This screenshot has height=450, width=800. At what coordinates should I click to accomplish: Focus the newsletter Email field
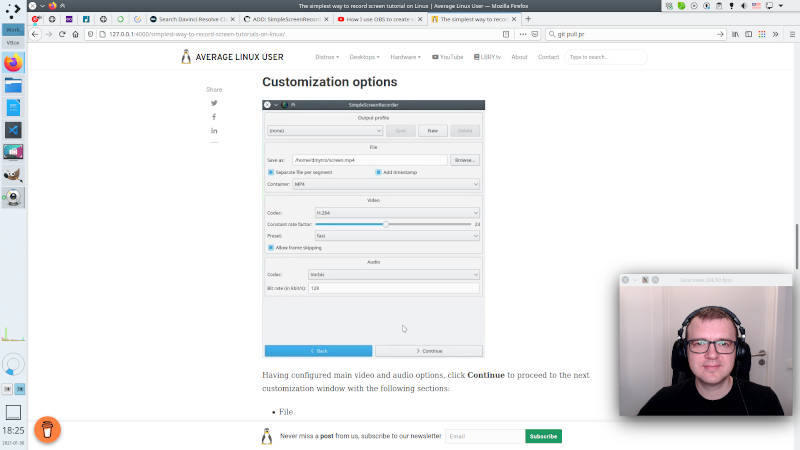pos(485,436)
